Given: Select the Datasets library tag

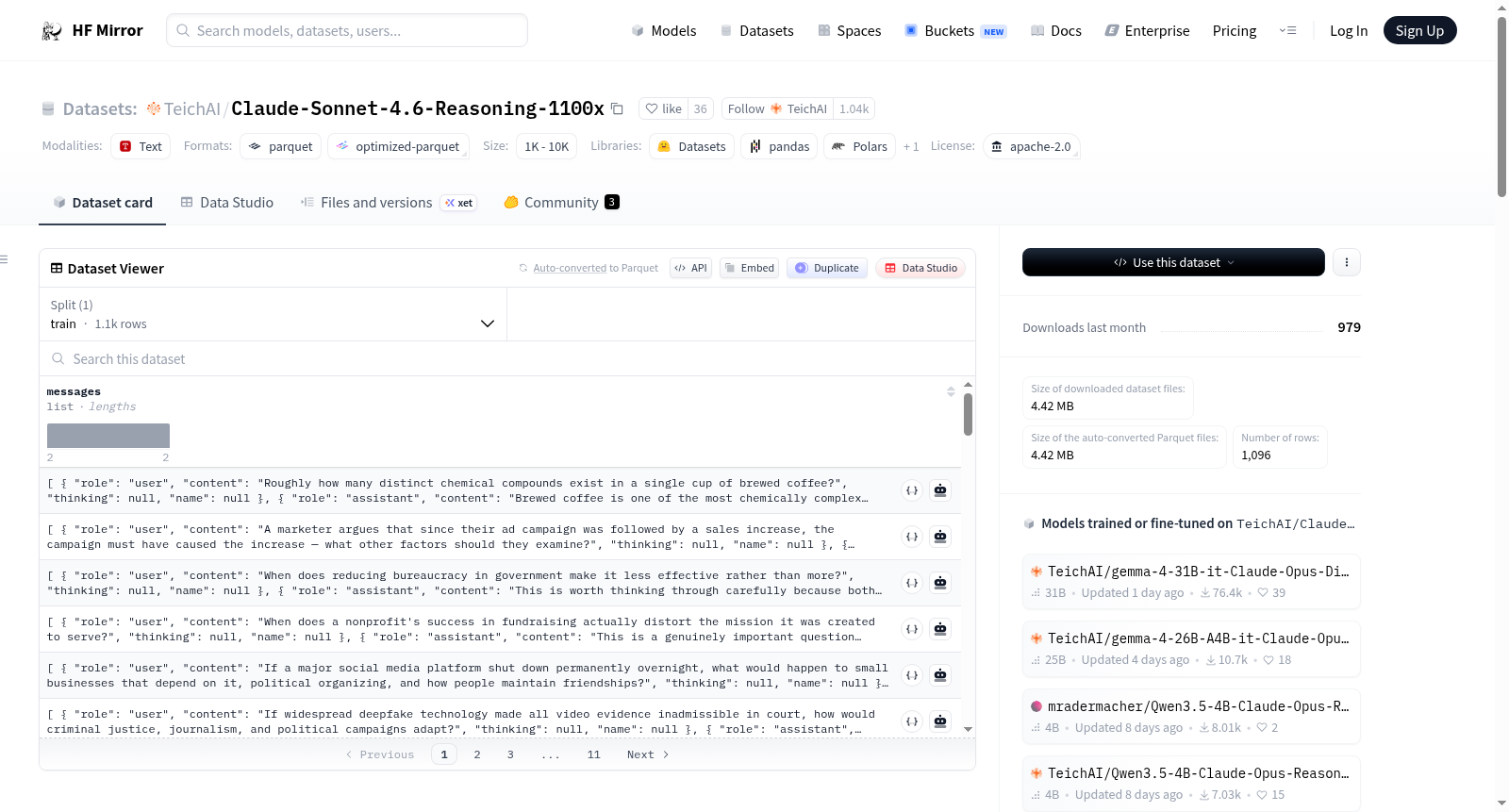Looking at the screenshot, I should (691, 146).
